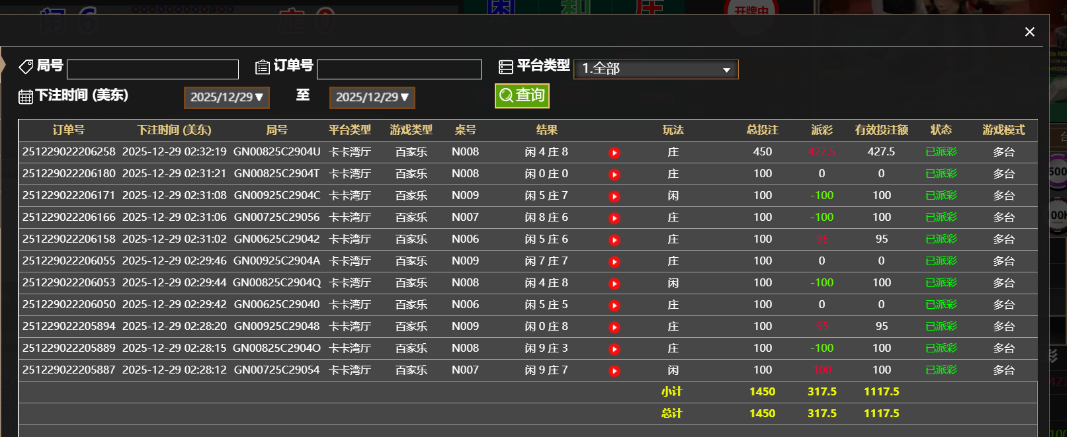Click the 平台类型 column header in table

[350, 130]
